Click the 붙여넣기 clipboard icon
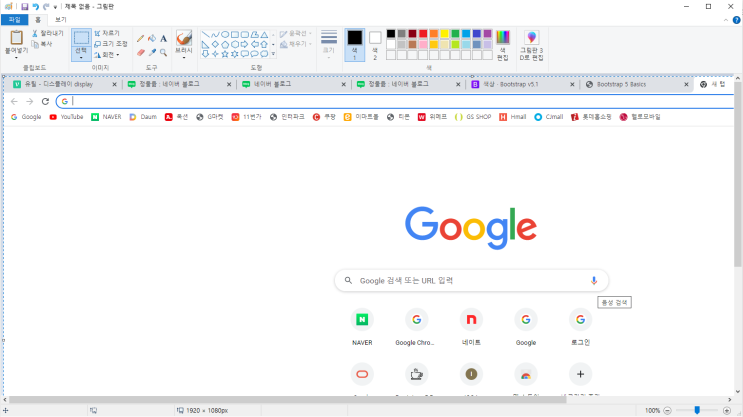The width and height of the screenshot is (743, 417). [16, 37]
